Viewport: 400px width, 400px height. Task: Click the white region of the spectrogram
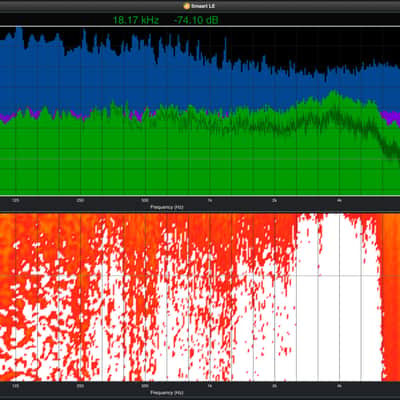[x=330, y=300]
